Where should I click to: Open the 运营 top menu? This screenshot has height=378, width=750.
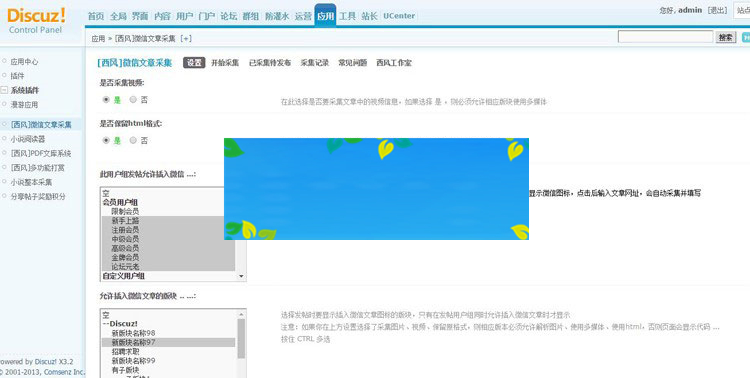coord(303,16)
